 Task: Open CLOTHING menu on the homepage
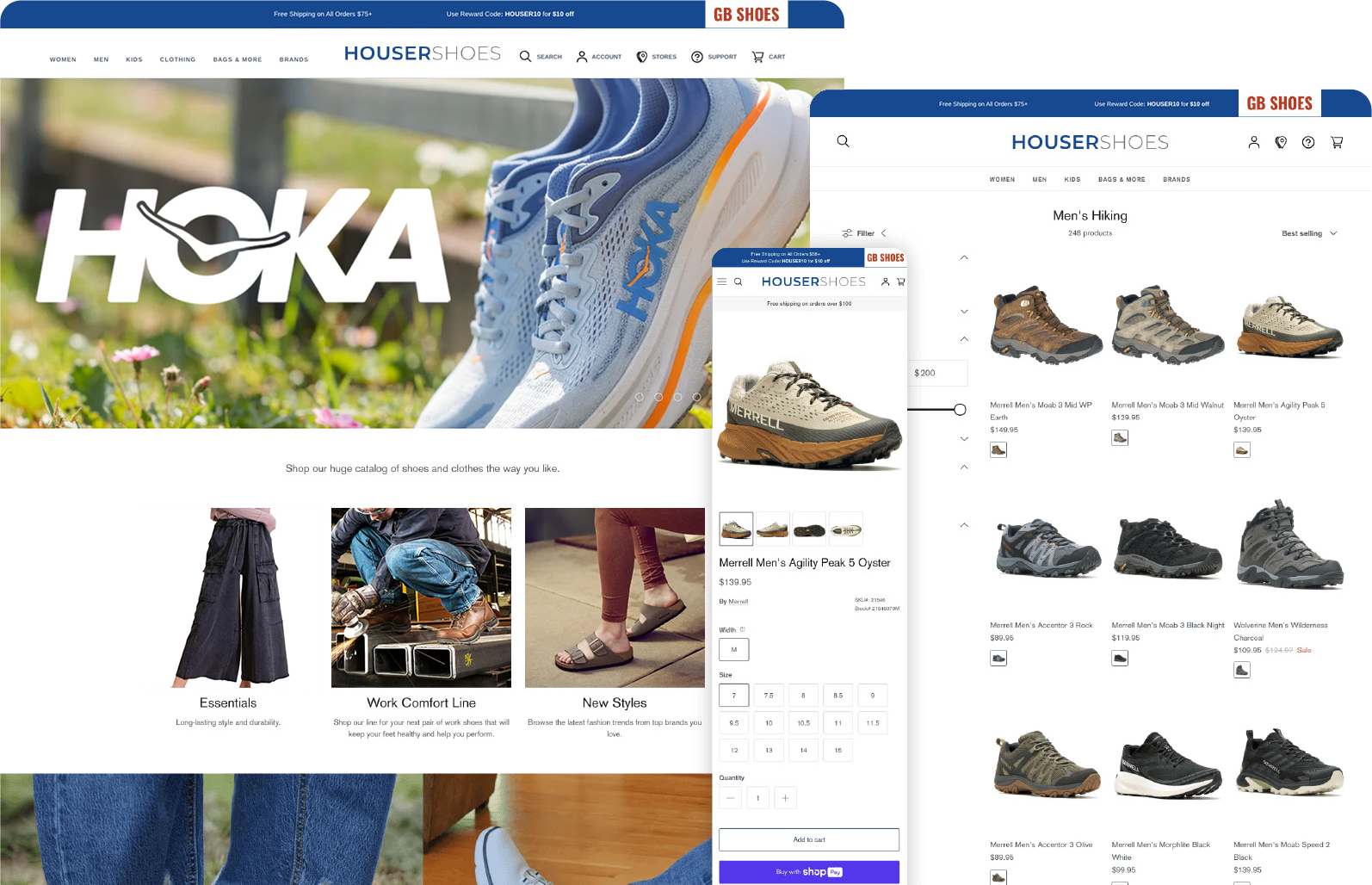click(x=178, y=59)
